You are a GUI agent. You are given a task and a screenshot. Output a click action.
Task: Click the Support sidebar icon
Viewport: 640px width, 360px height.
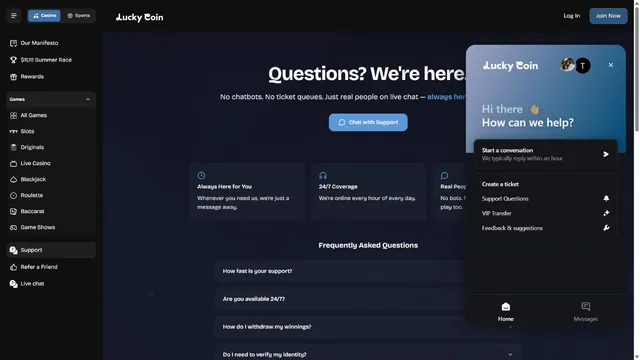13,250
